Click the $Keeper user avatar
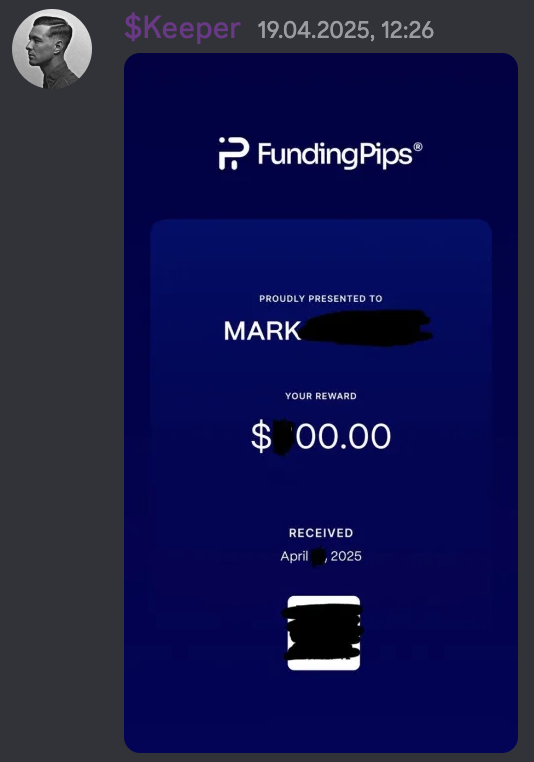534x762 pixels. 52,49
